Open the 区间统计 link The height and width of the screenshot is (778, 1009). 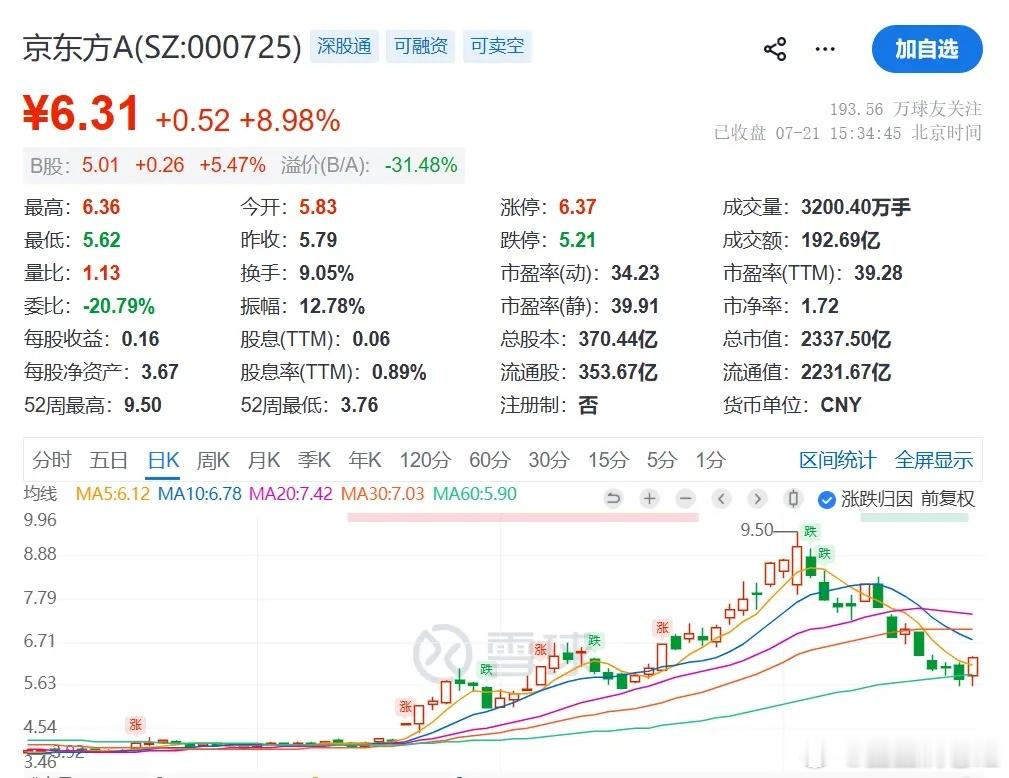tap(837, 460)
